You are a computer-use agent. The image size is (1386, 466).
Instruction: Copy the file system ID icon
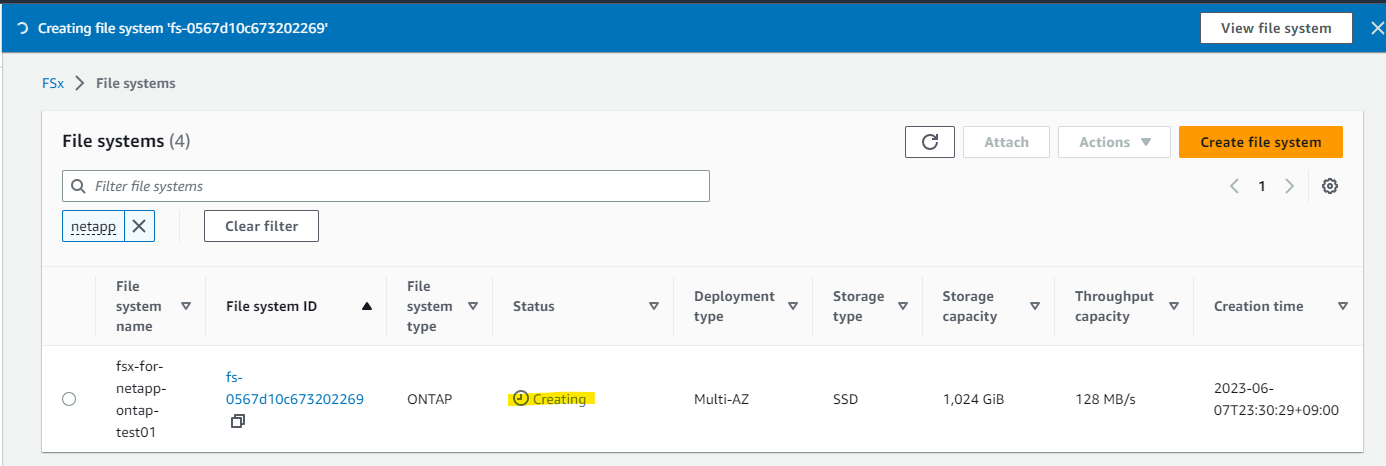(x=237, y=422)
